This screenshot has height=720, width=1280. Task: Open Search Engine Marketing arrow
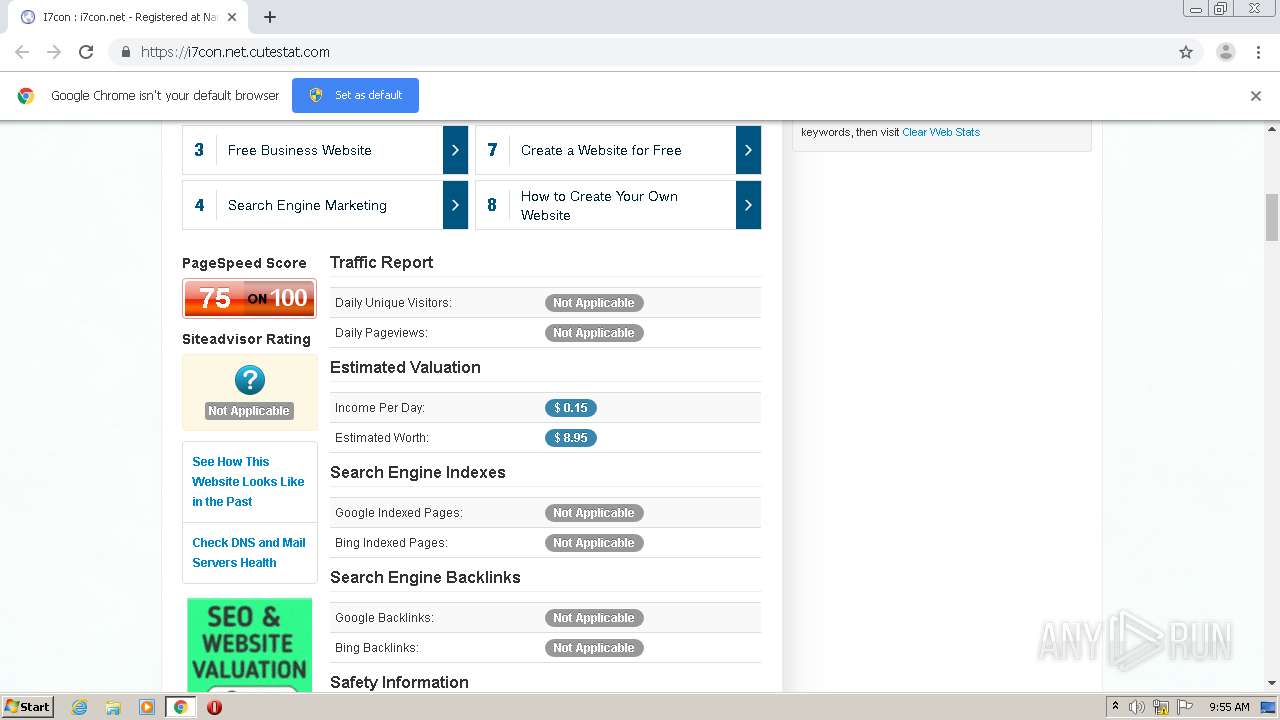(x=455, y=205)
